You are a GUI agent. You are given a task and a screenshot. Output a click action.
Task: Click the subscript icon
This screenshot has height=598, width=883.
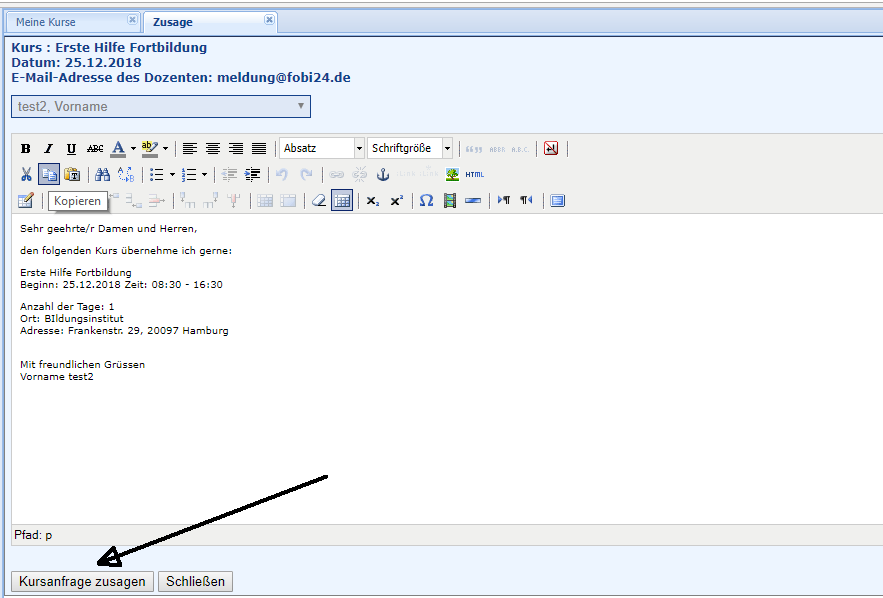tap(372, 200)
